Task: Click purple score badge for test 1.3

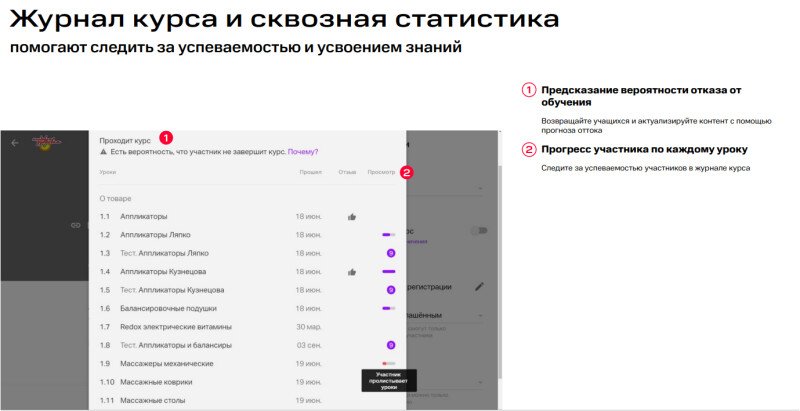Action: pos(391,253)
